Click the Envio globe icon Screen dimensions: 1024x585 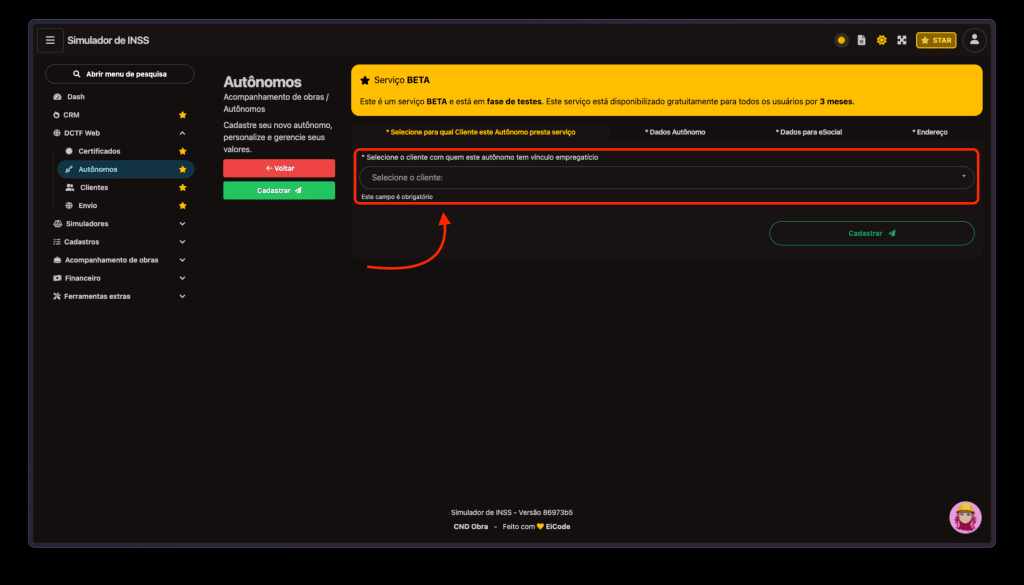[x=69, y=206]
